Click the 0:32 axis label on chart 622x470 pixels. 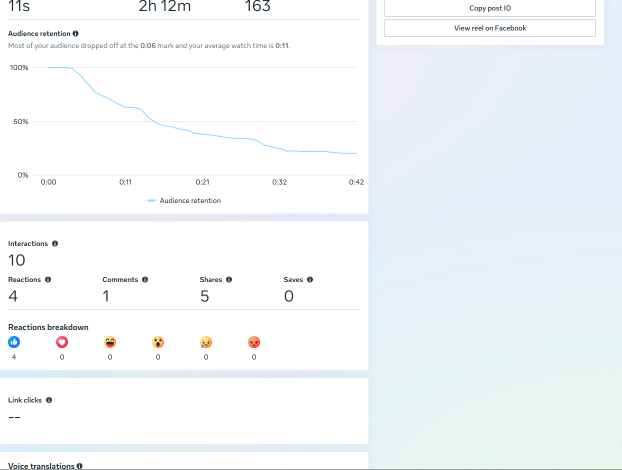(x=279, y=182)
